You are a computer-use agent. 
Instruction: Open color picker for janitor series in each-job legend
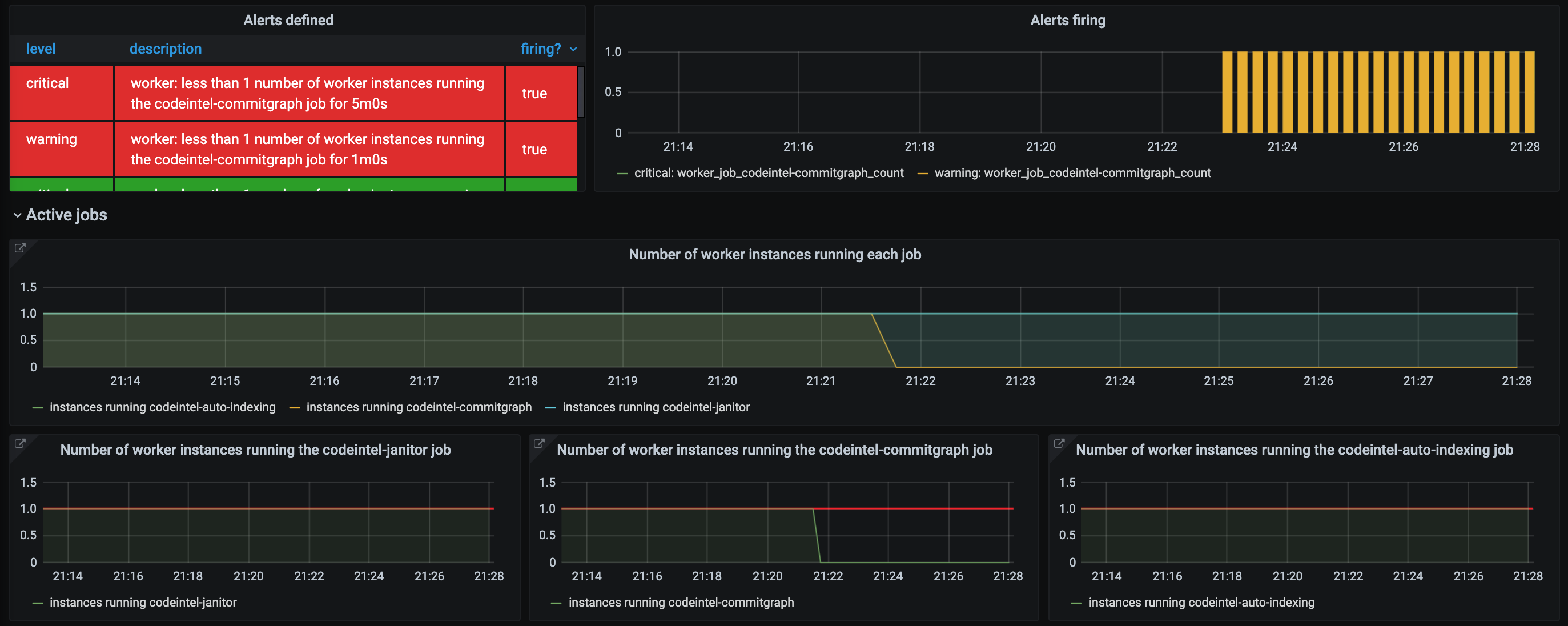click(x=550, y=408)
